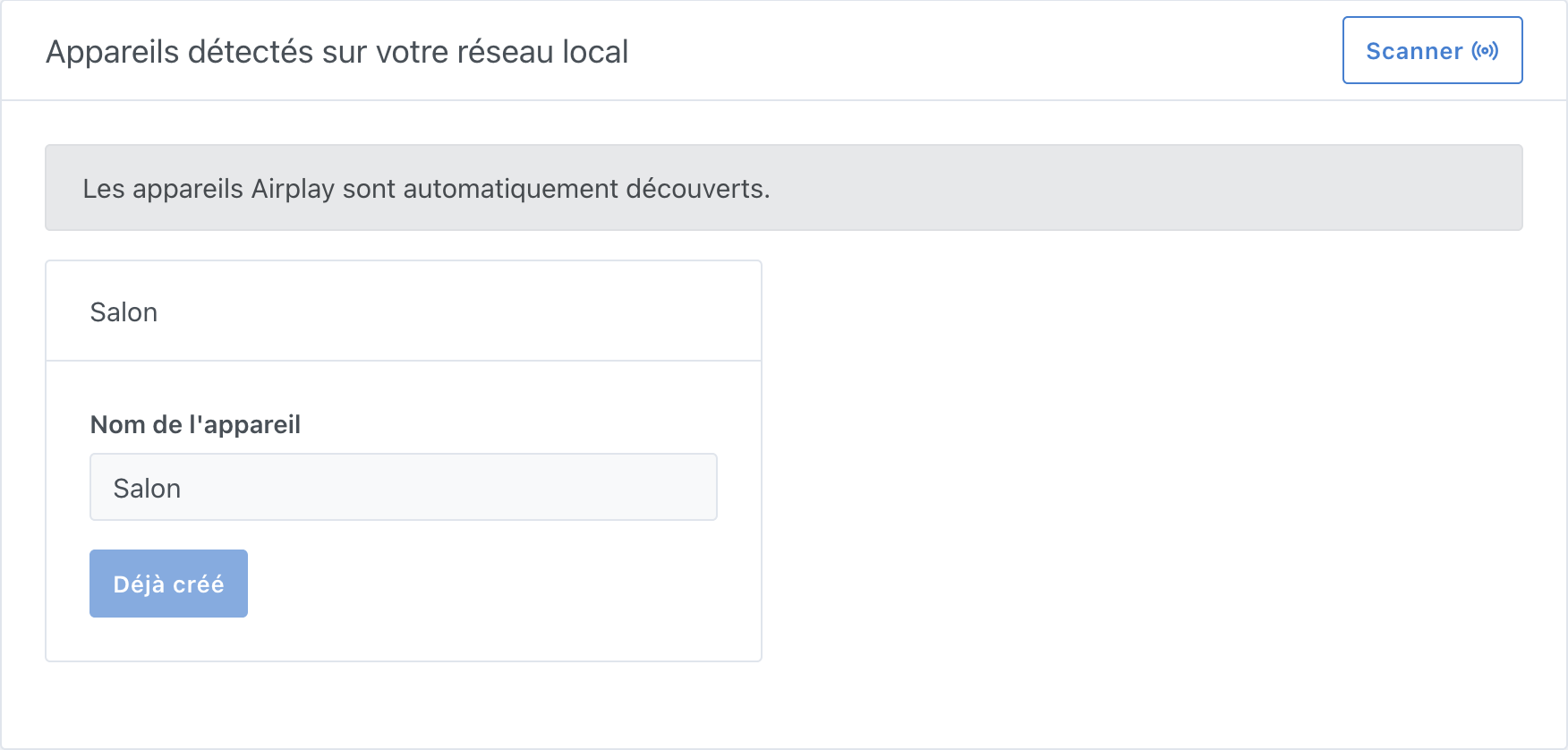Click the Scanner button
1568x750 pixels.
(1432, 50)
